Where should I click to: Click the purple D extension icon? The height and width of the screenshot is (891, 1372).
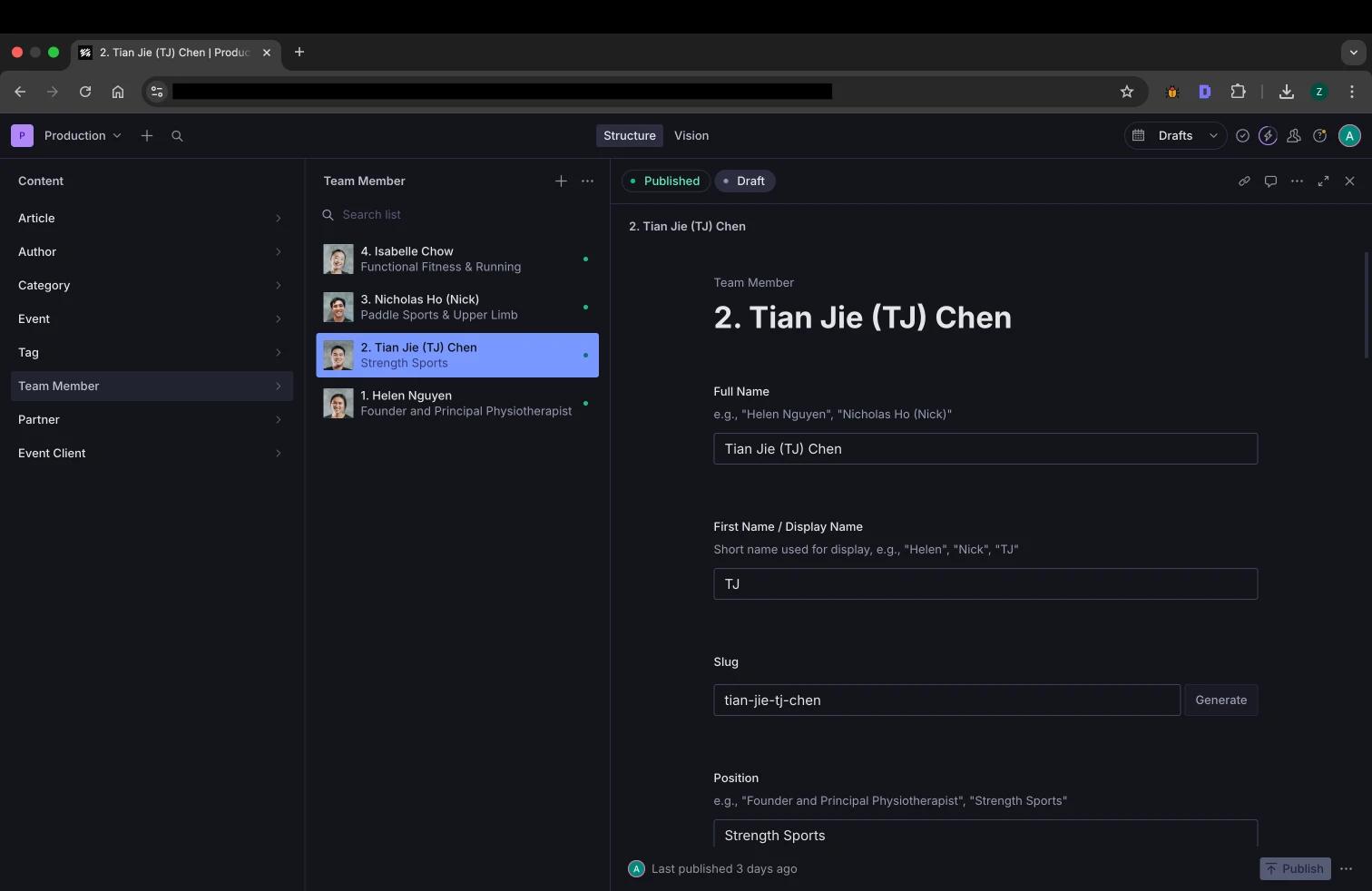[1205, 92]
